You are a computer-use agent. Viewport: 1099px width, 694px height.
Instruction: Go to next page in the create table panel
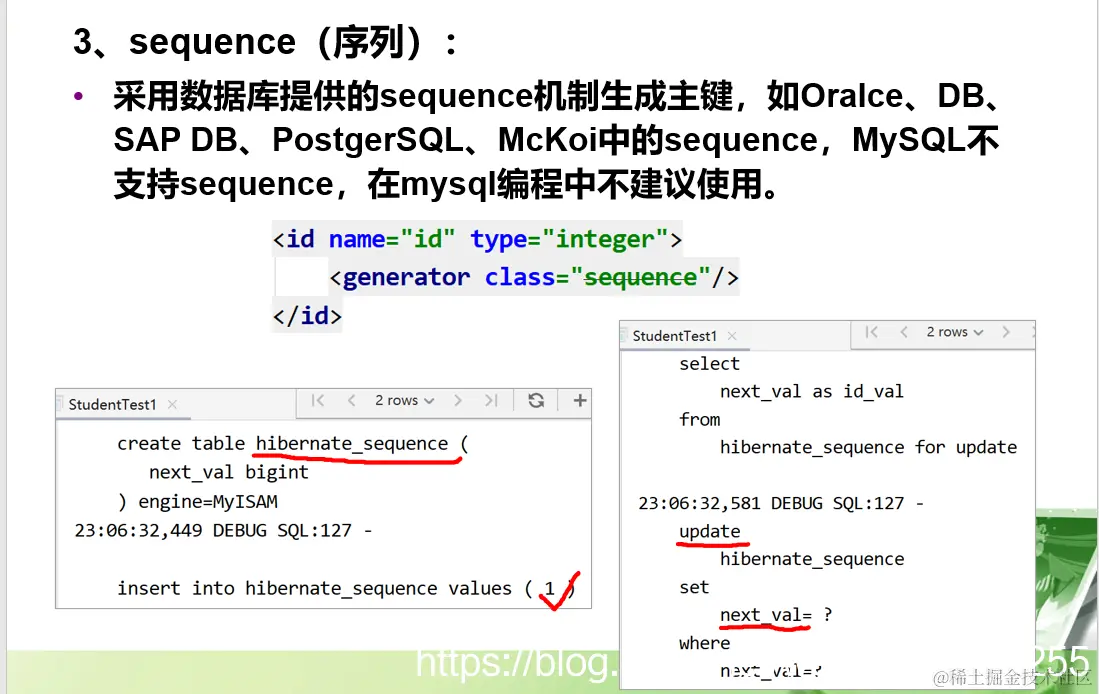click(x=458, y=400)
